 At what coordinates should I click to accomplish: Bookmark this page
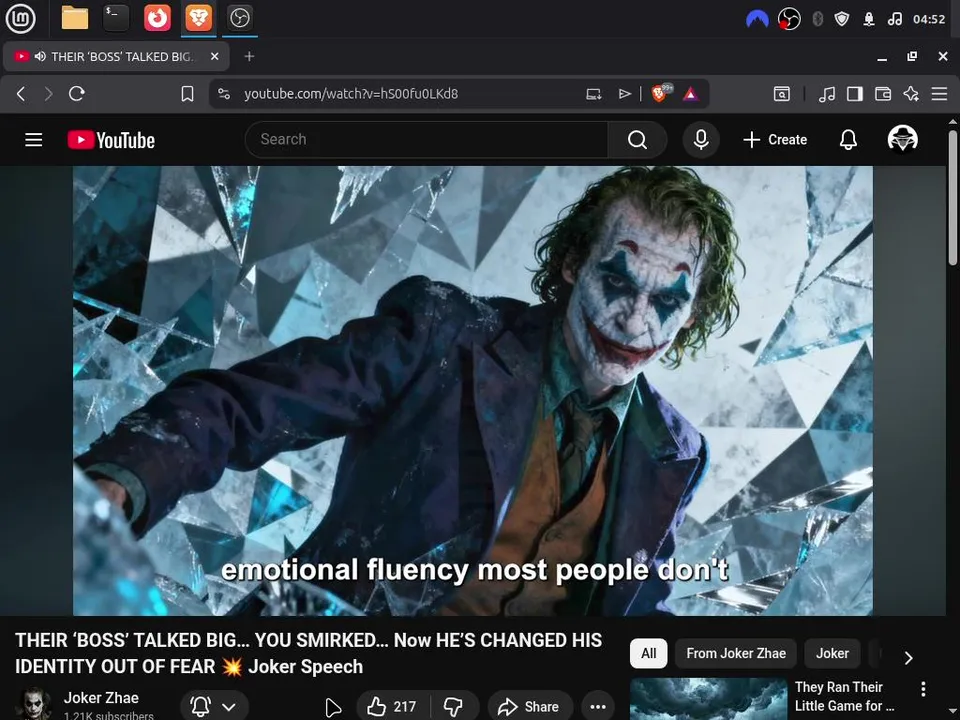(187, 94)
